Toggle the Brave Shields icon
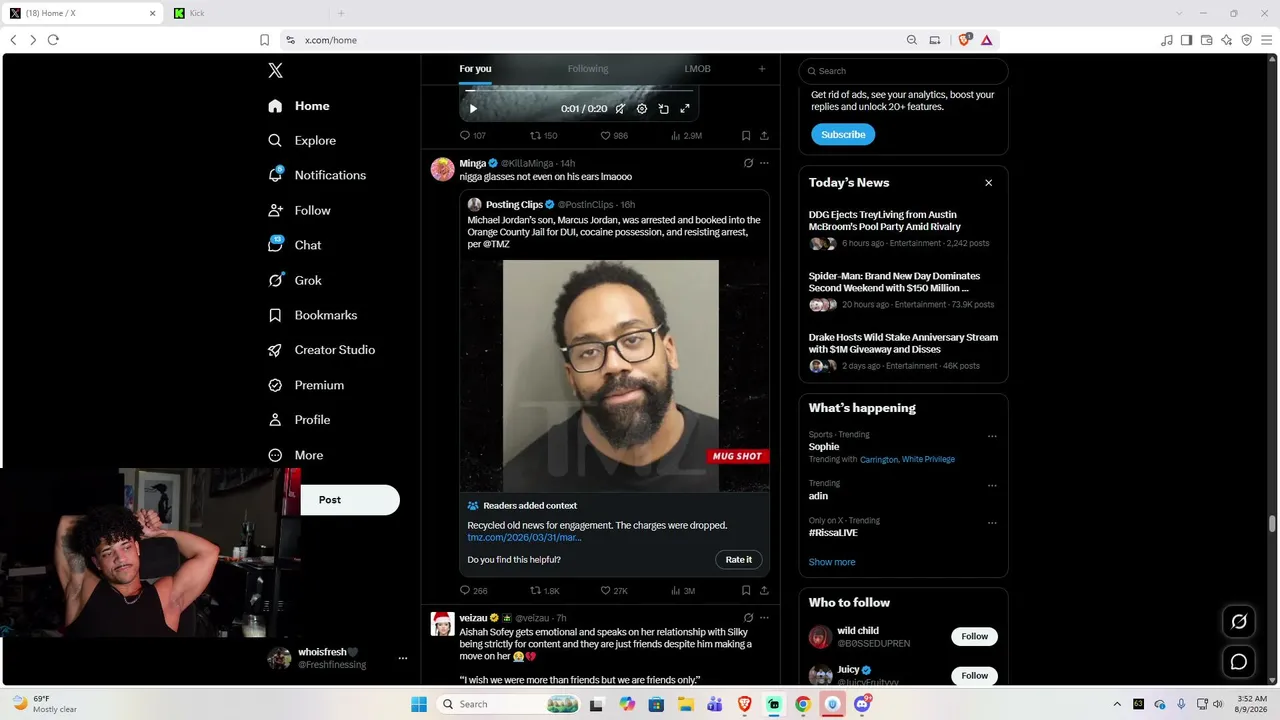The image size is (1280, 720). click(x=965, y=40)
